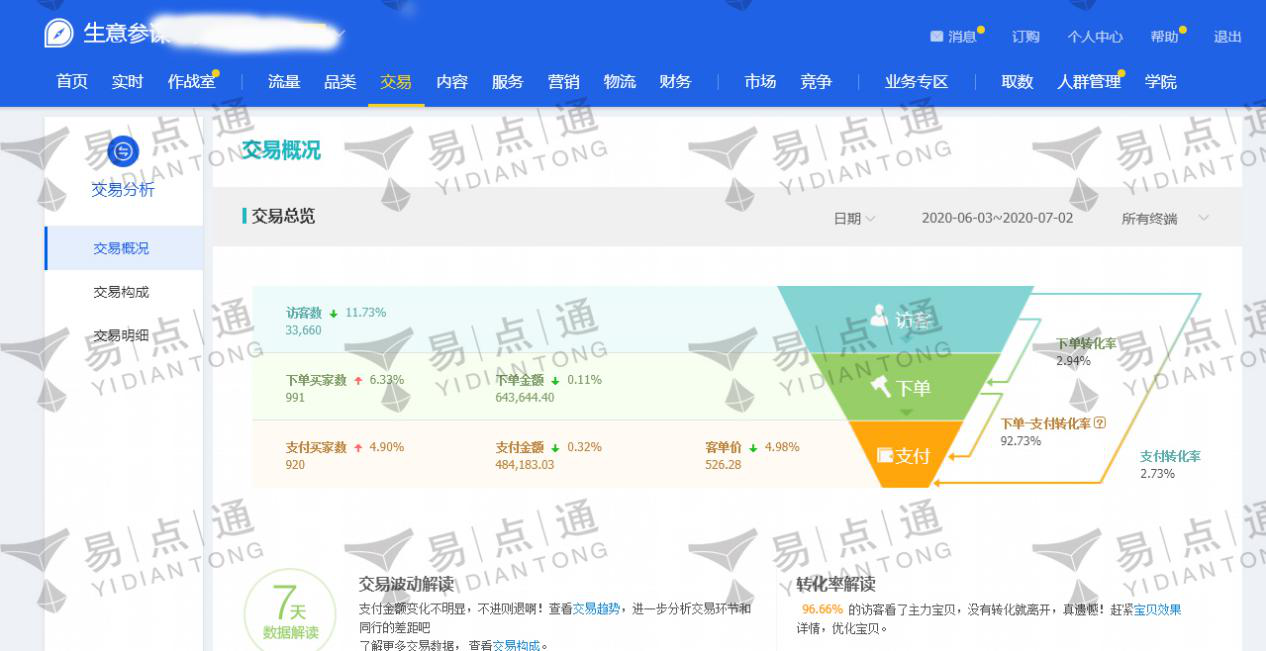Select 交易明细 in the sidebar

coord(121,336)
